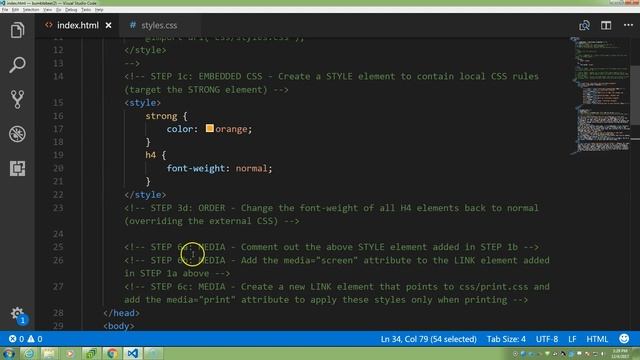Screen dimensions: 640x360
Task: Click the opening style tag on line 15
Action: click(x=142, y=103)
